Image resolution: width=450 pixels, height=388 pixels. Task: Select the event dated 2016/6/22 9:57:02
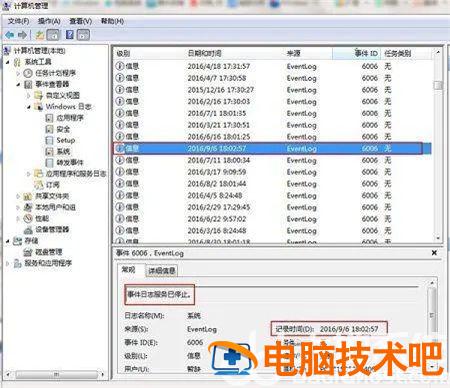[x=273, y=219]
